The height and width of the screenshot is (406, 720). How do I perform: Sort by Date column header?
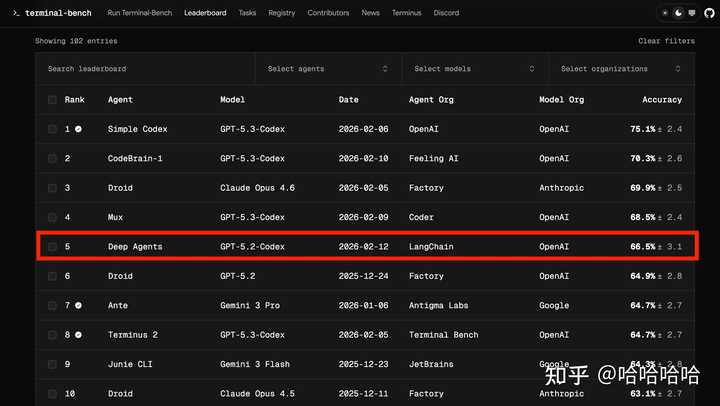coord(349,100)
